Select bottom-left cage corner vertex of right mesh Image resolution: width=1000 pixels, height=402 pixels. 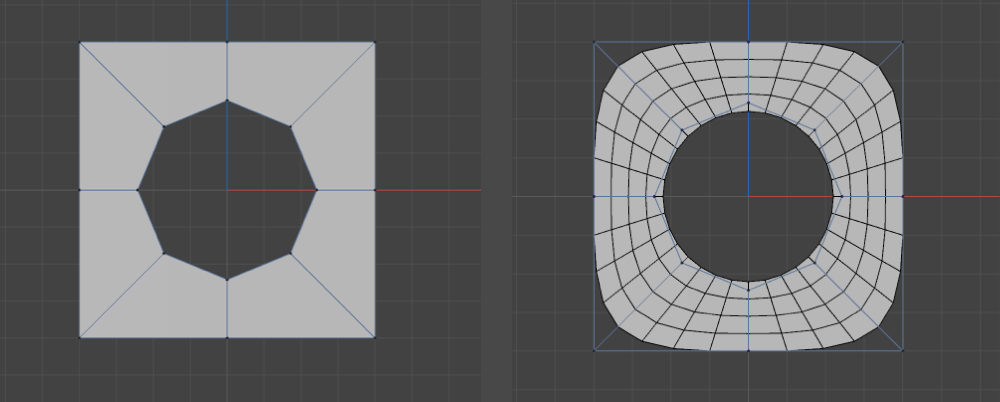point(594,350)
